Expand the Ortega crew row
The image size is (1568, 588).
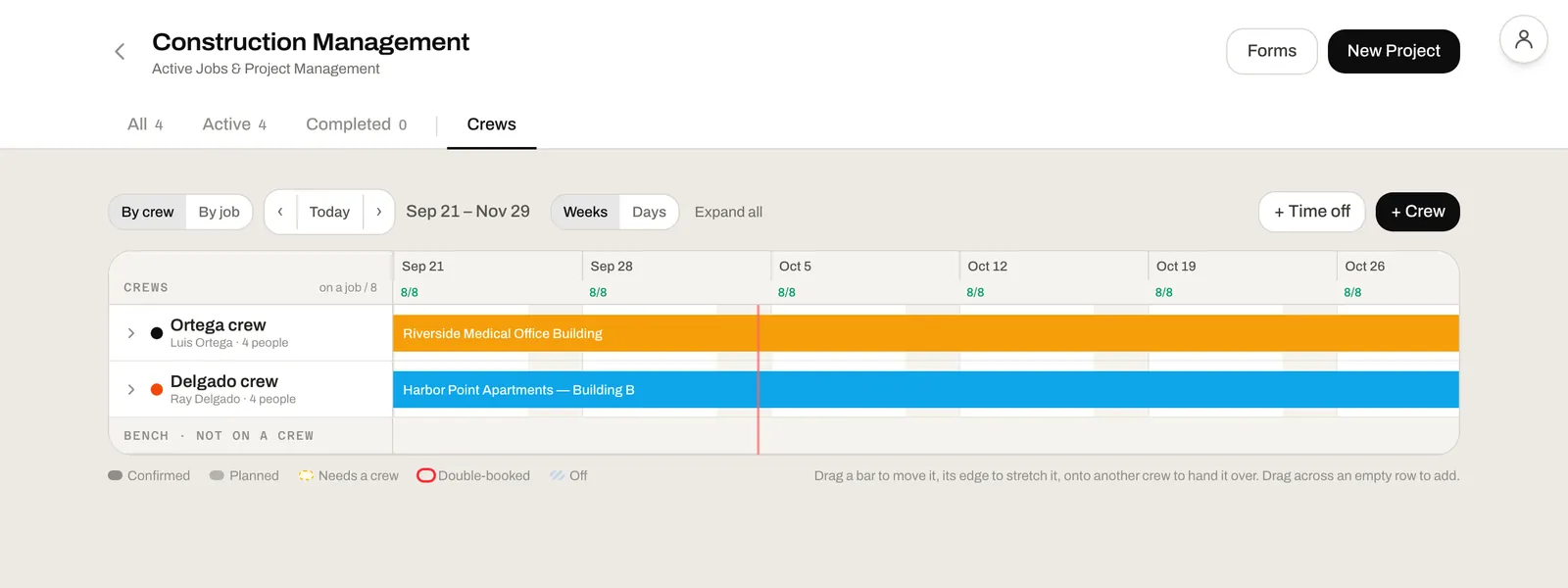[131, 333]
